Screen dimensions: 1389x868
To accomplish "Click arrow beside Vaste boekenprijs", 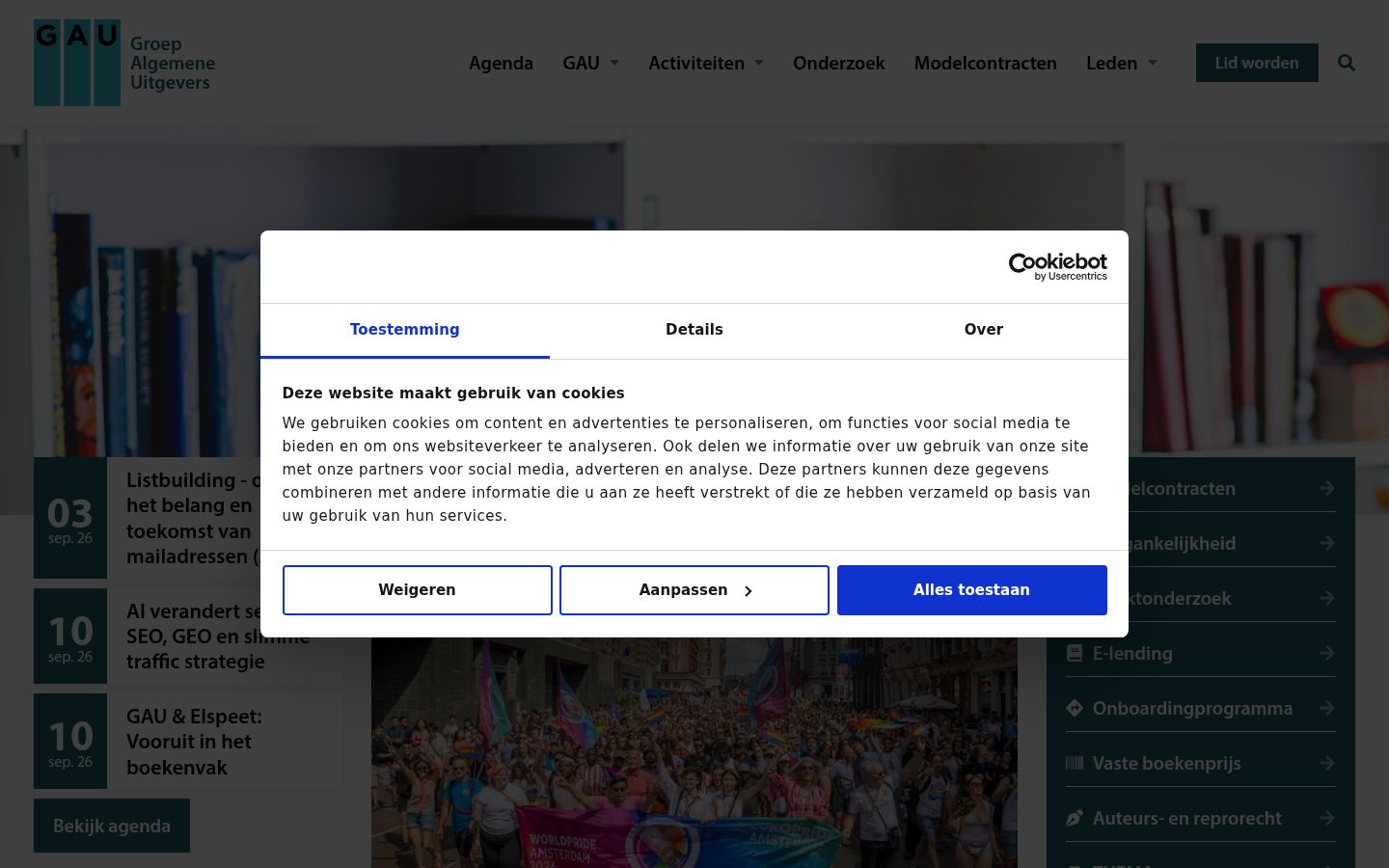I will coord(1327,763).
